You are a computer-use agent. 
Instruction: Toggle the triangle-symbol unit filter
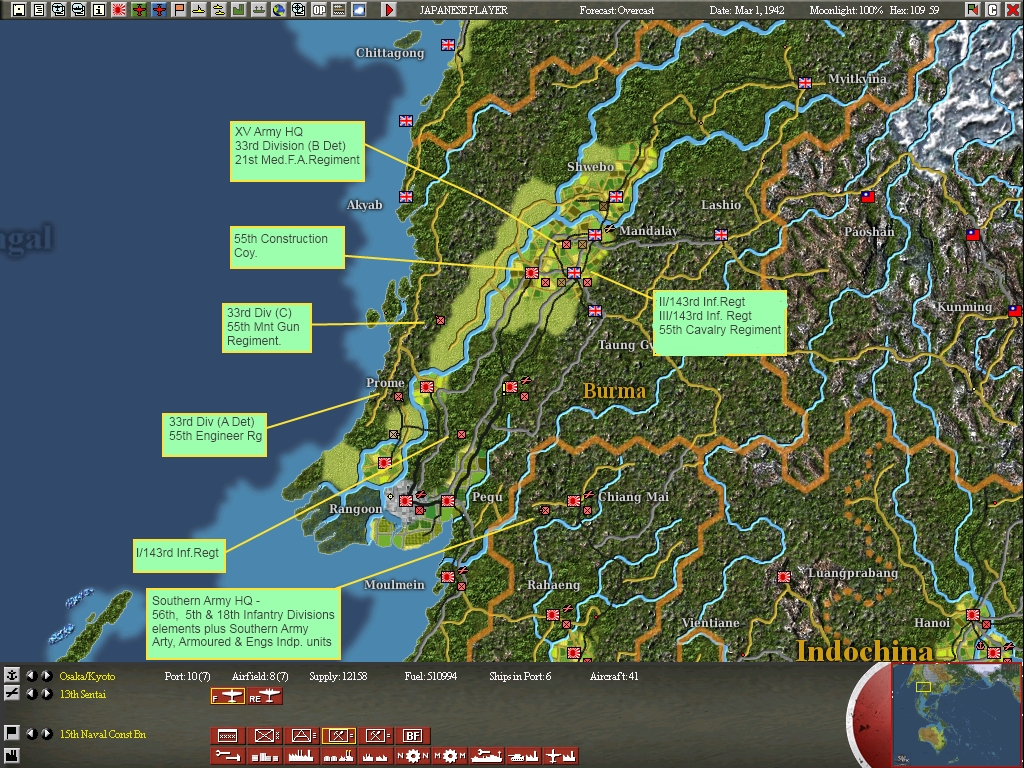(x=302, y=736)
